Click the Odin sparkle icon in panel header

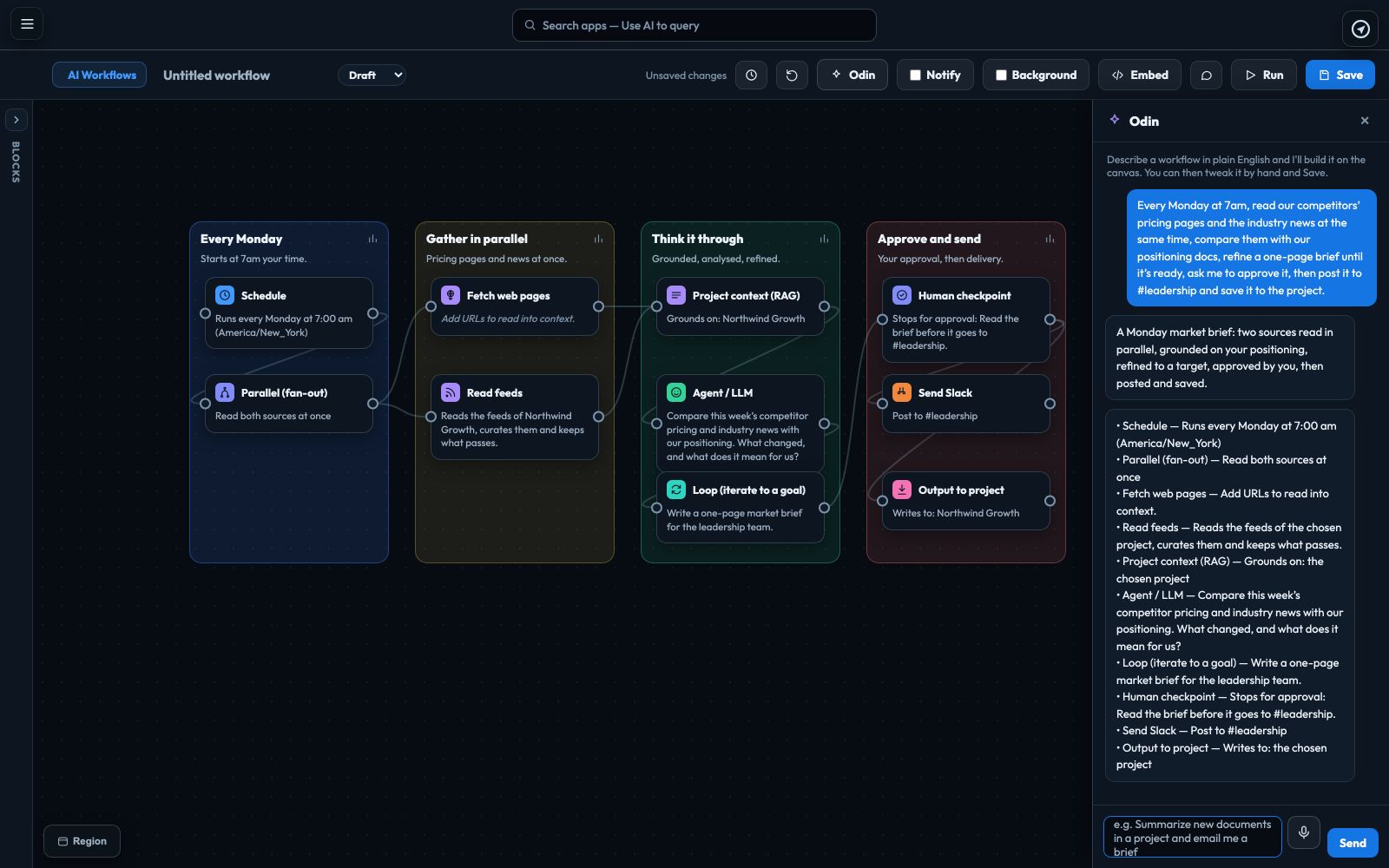pos(1115,120)
